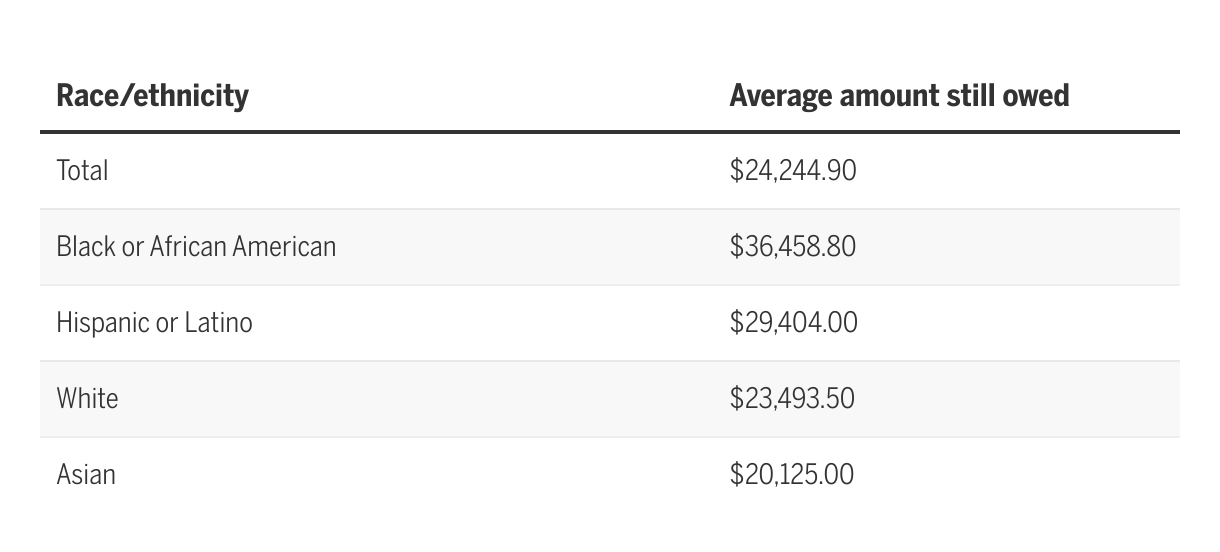
Task: Click the $24,244.90 total amount
Action: pos(793,171)
